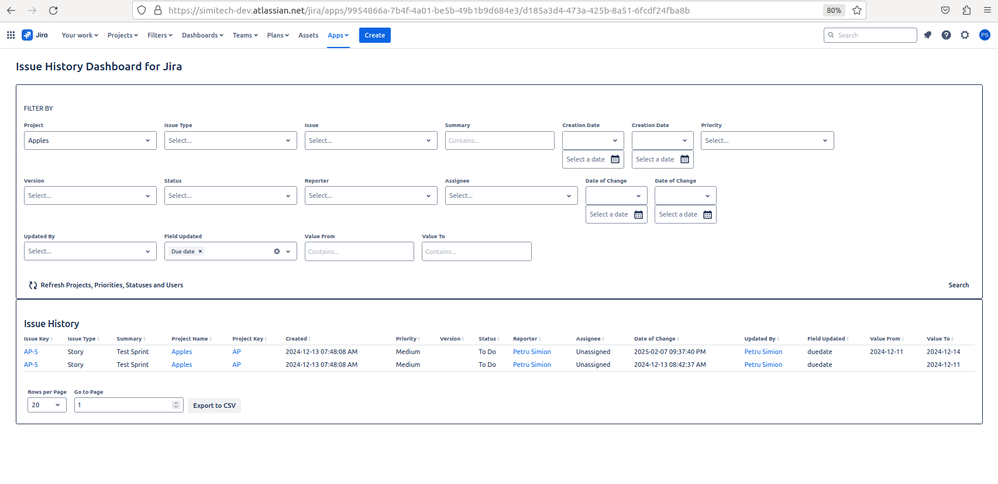Open calendar for second Creation Date picker
The image size is (998, 484).
coord(684,159)
